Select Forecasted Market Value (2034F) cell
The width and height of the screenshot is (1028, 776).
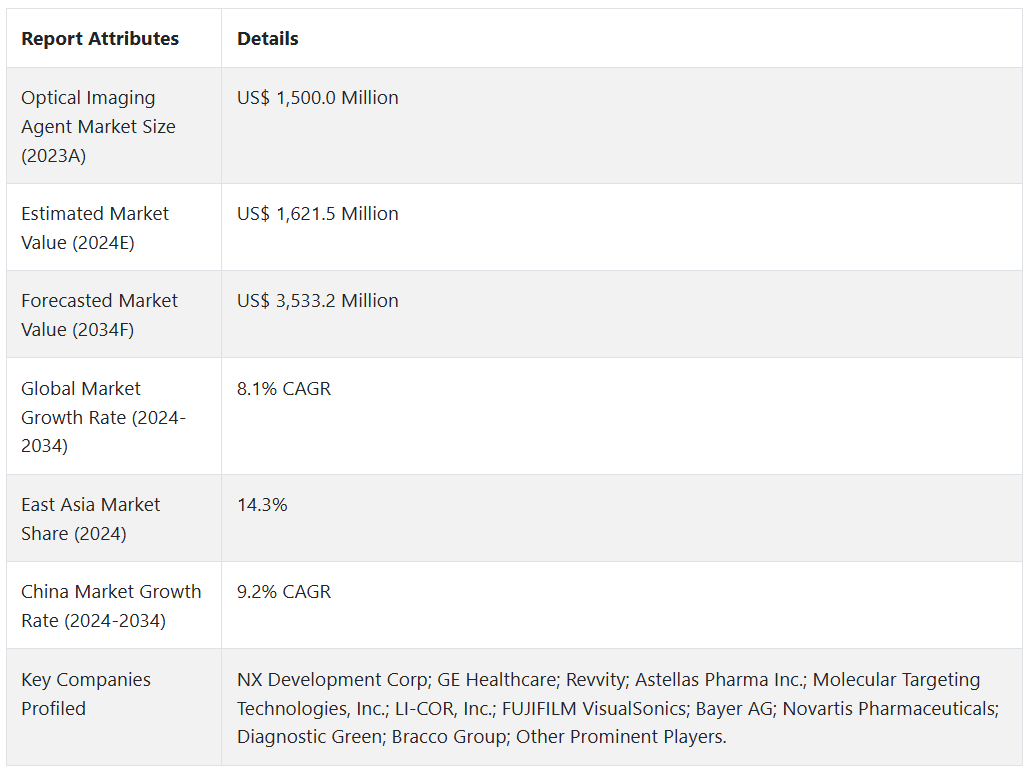click(x=114, y=315)
